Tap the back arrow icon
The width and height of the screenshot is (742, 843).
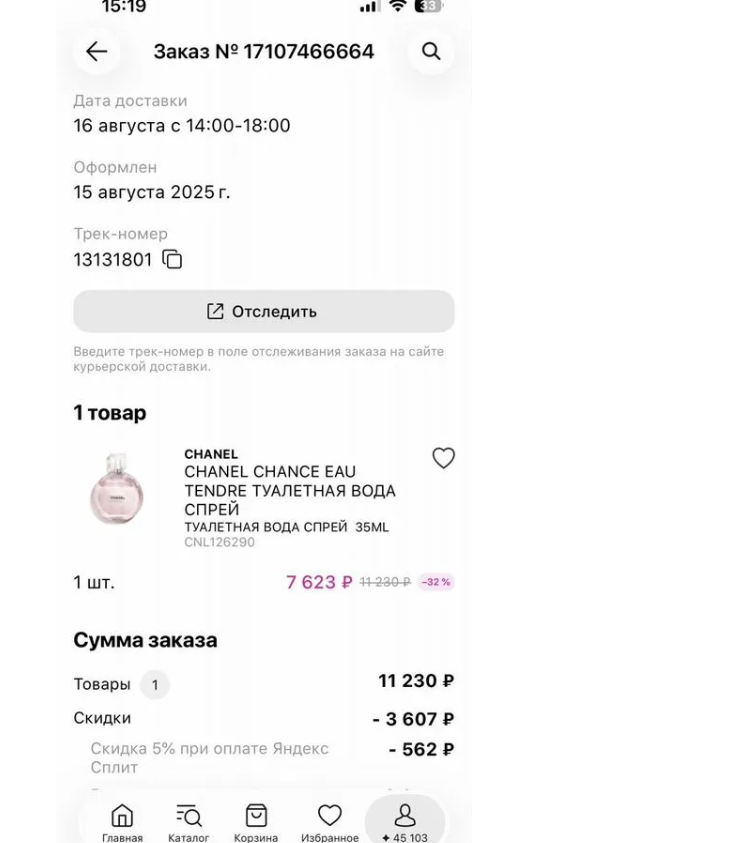click(96, 52)
